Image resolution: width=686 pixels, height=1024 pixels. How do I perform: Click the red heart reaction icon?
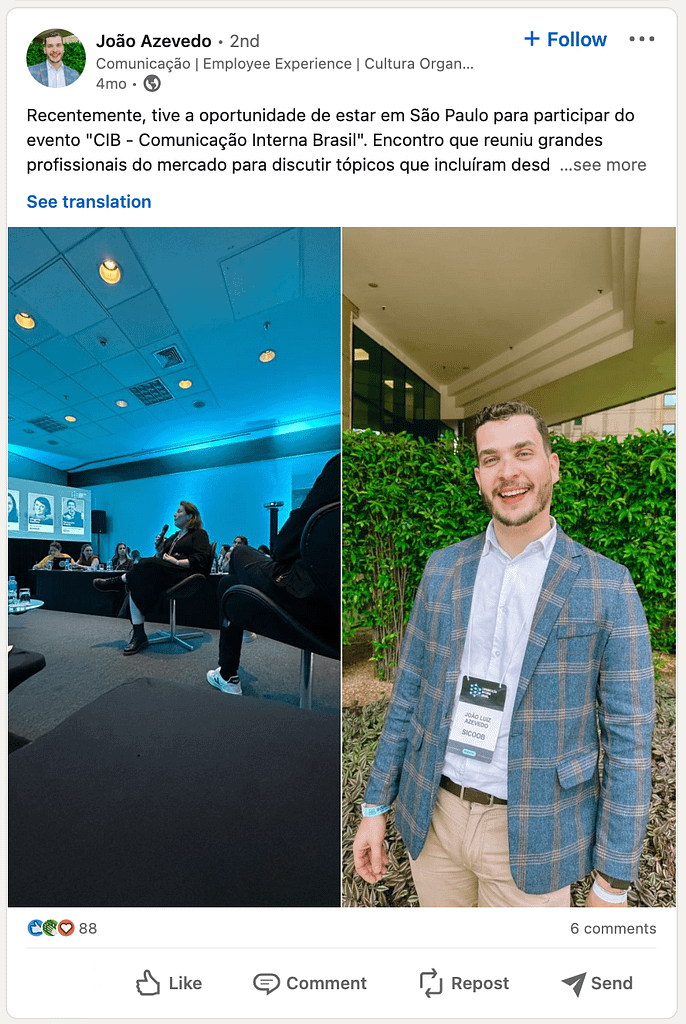66,928
